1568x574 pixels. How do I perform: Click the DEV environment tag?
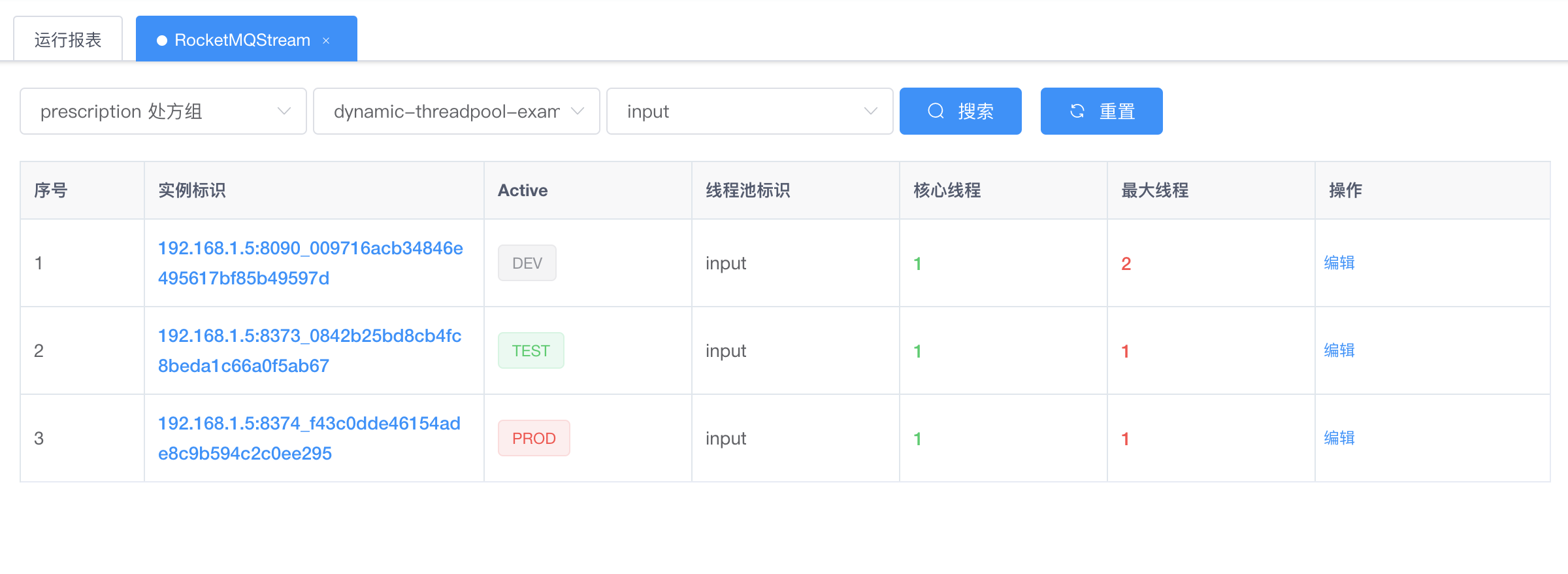527,263
